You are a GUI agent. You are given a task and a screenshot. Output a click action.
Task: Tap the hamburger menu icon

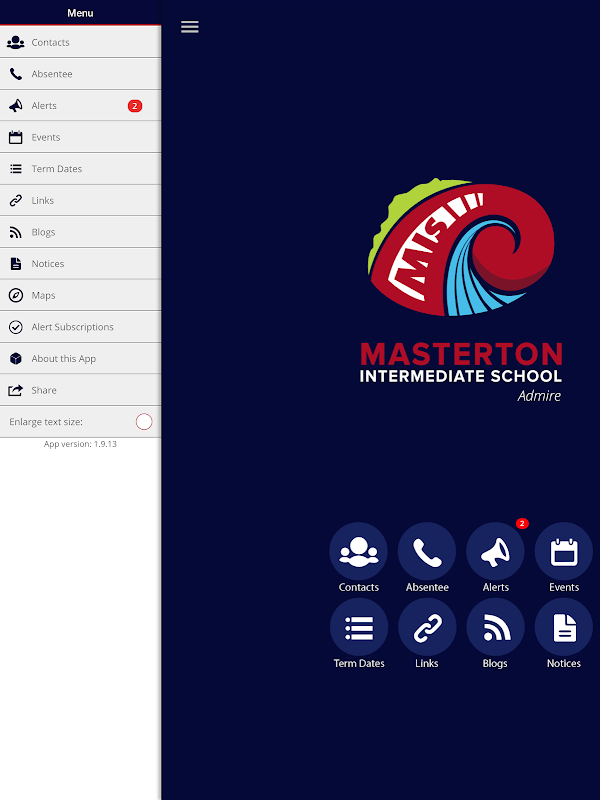tap(189, 27)
